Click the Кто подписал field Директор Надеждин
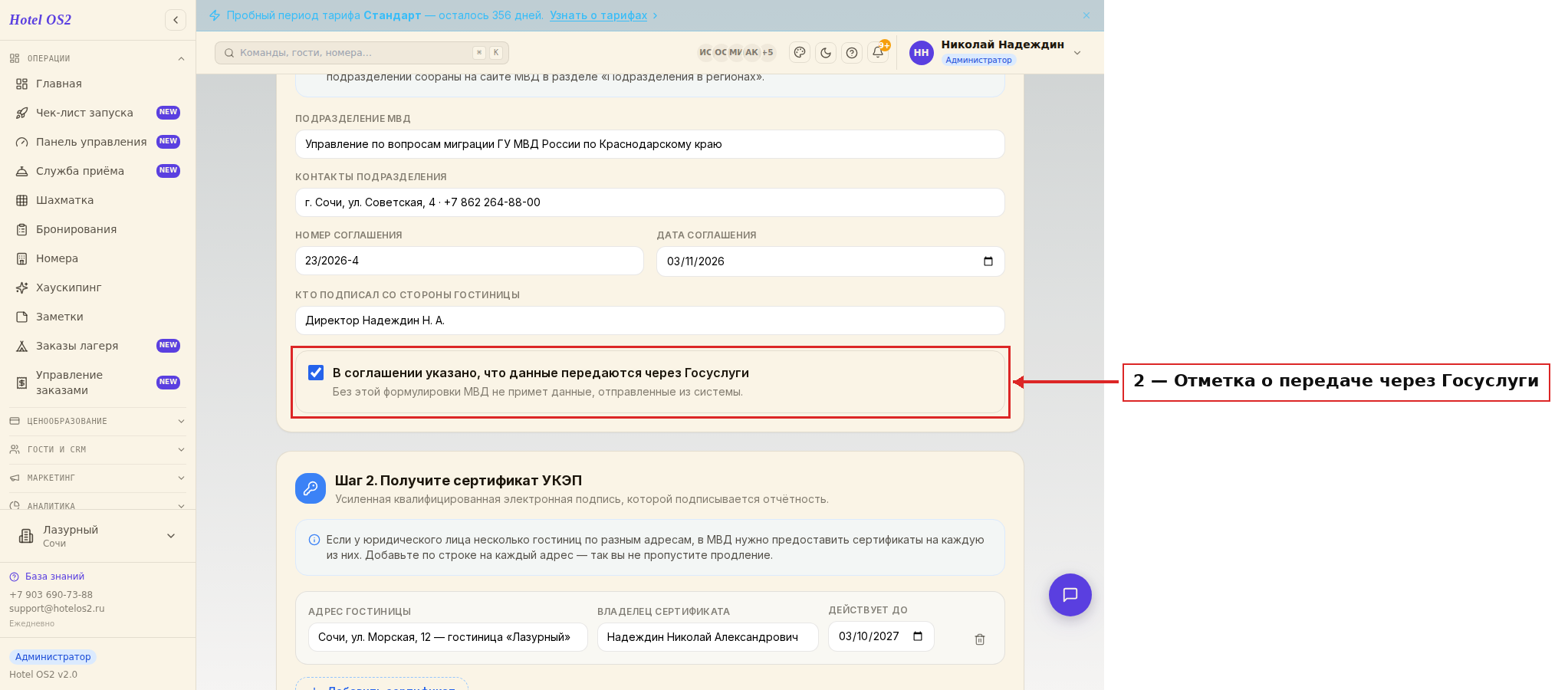 [650, 320]
